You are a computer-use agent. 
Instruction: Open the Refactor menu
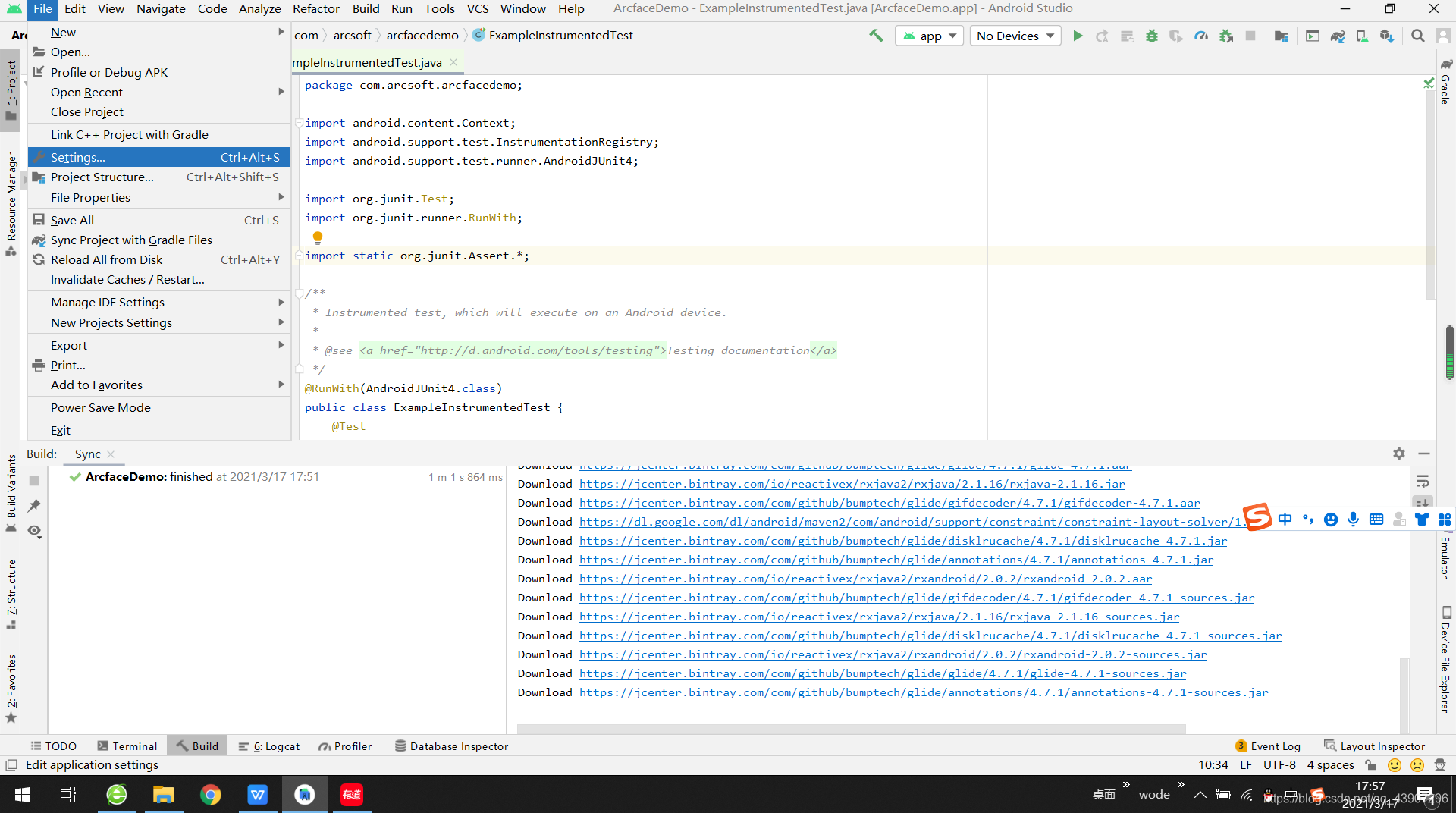click(x=315, y=8)
